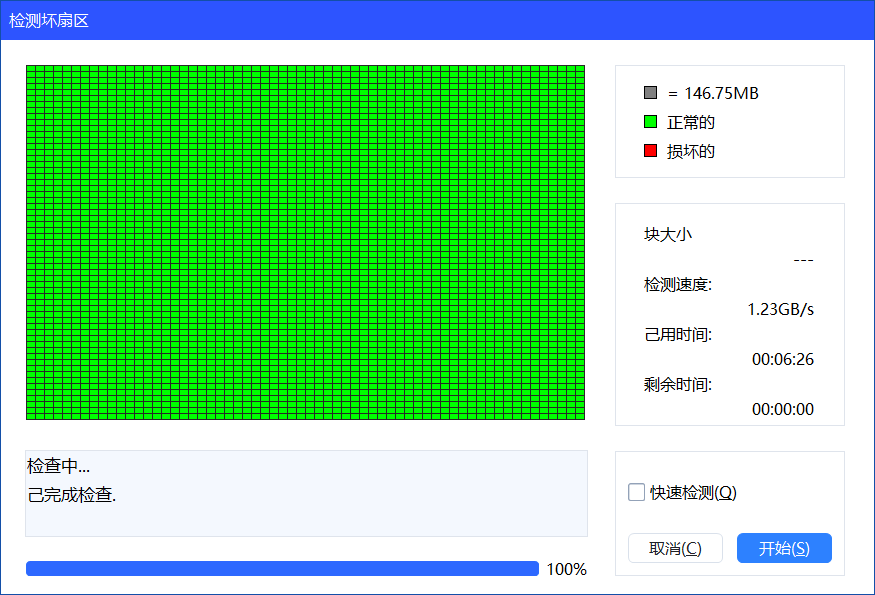Click the 146.75MB block size value
Screen dimensions: 875x595
(721, 93)
